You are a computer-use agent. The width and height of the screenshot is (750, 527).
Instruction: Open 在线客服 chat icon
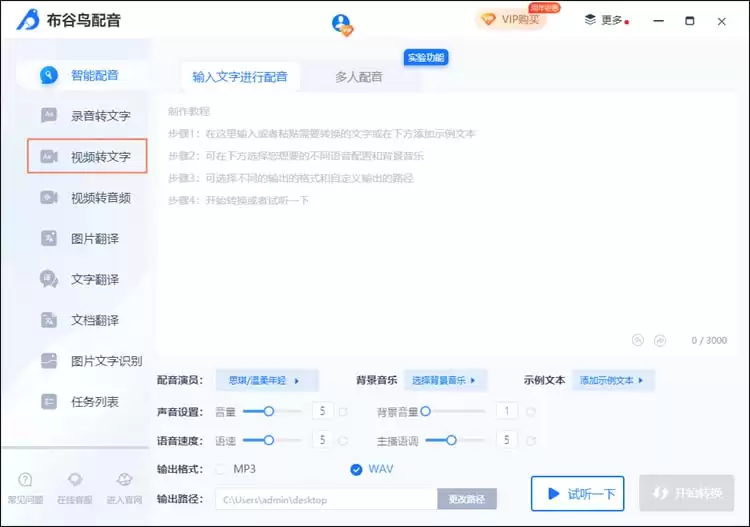click(75, 479)
